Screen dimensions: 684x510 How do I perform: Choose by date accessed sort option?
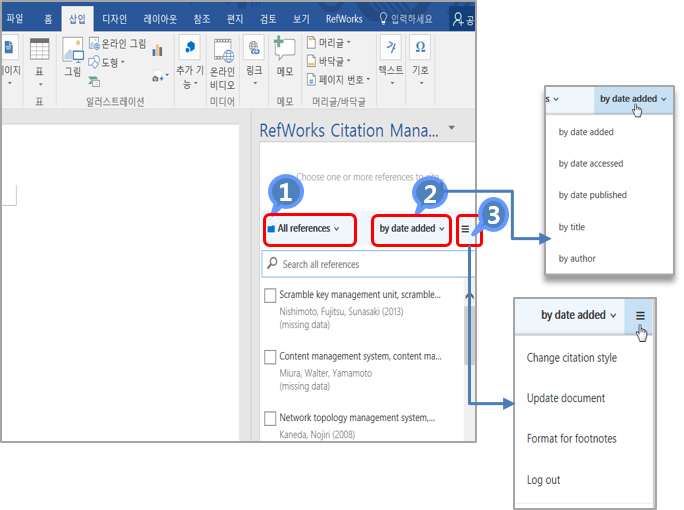click(x=591, y=164)
